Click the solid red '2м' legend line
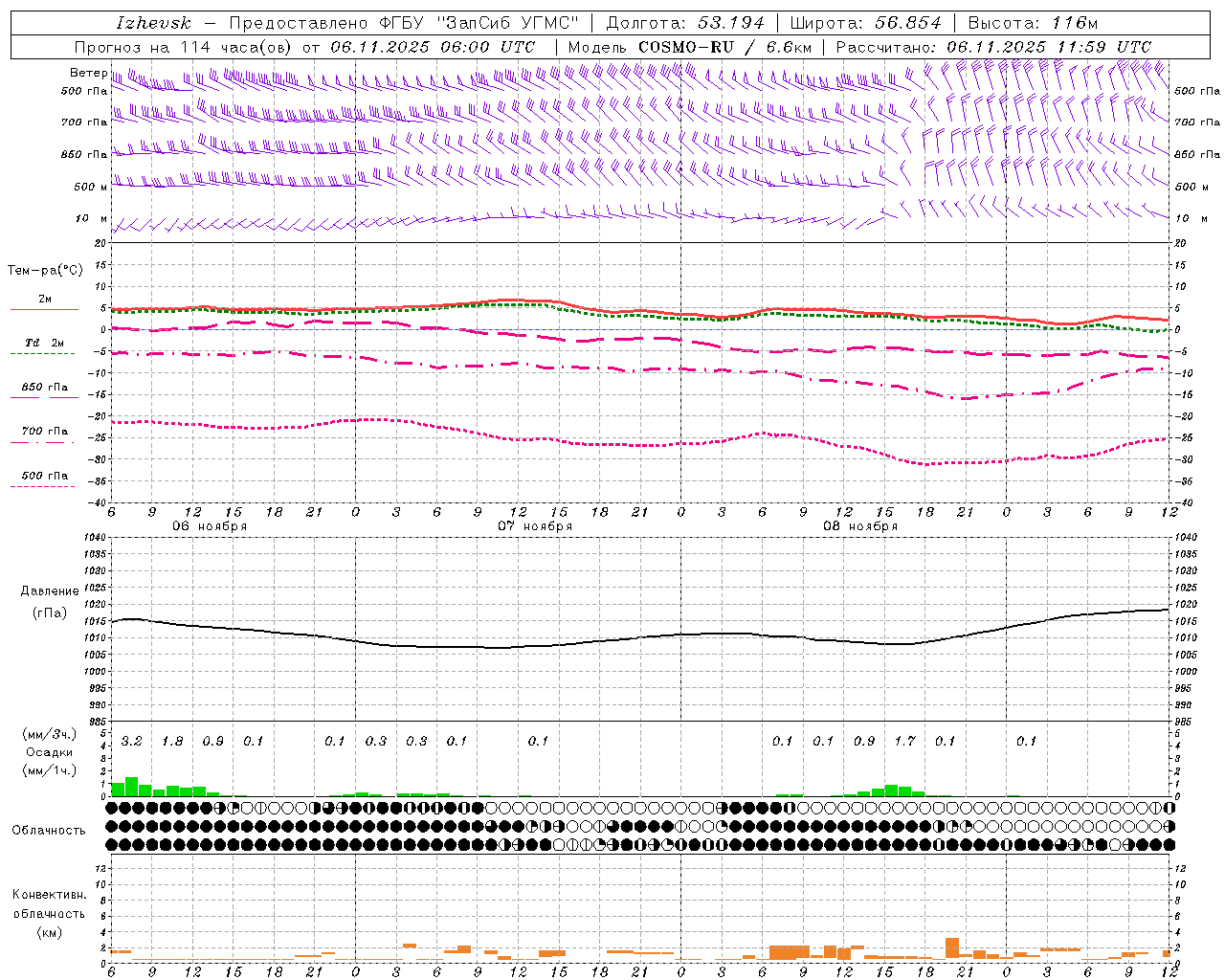Image resolution: width=1225 pixels, height=980 pixels. (44, 309)
